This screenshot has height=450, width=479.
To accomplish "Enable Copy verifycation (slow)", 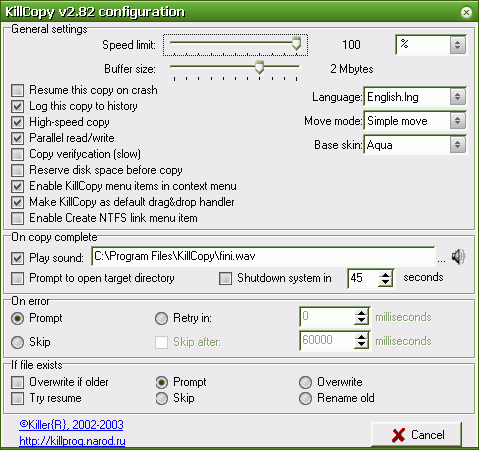I will pyautogui.click(x=17, y=154).
